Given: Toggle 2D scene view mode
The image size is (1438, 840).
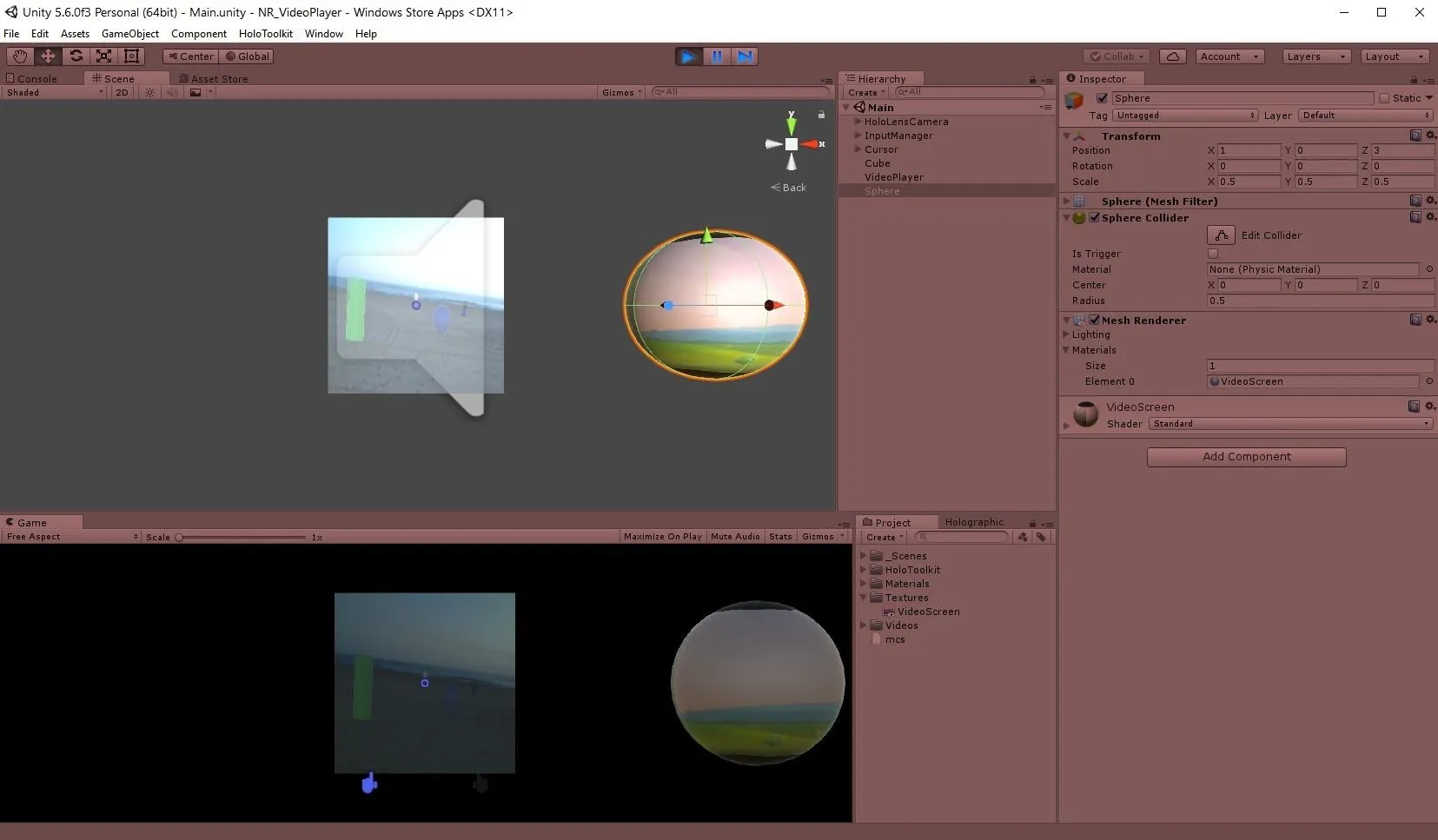Looking at the screenshot, I should [x=122, y=92].
